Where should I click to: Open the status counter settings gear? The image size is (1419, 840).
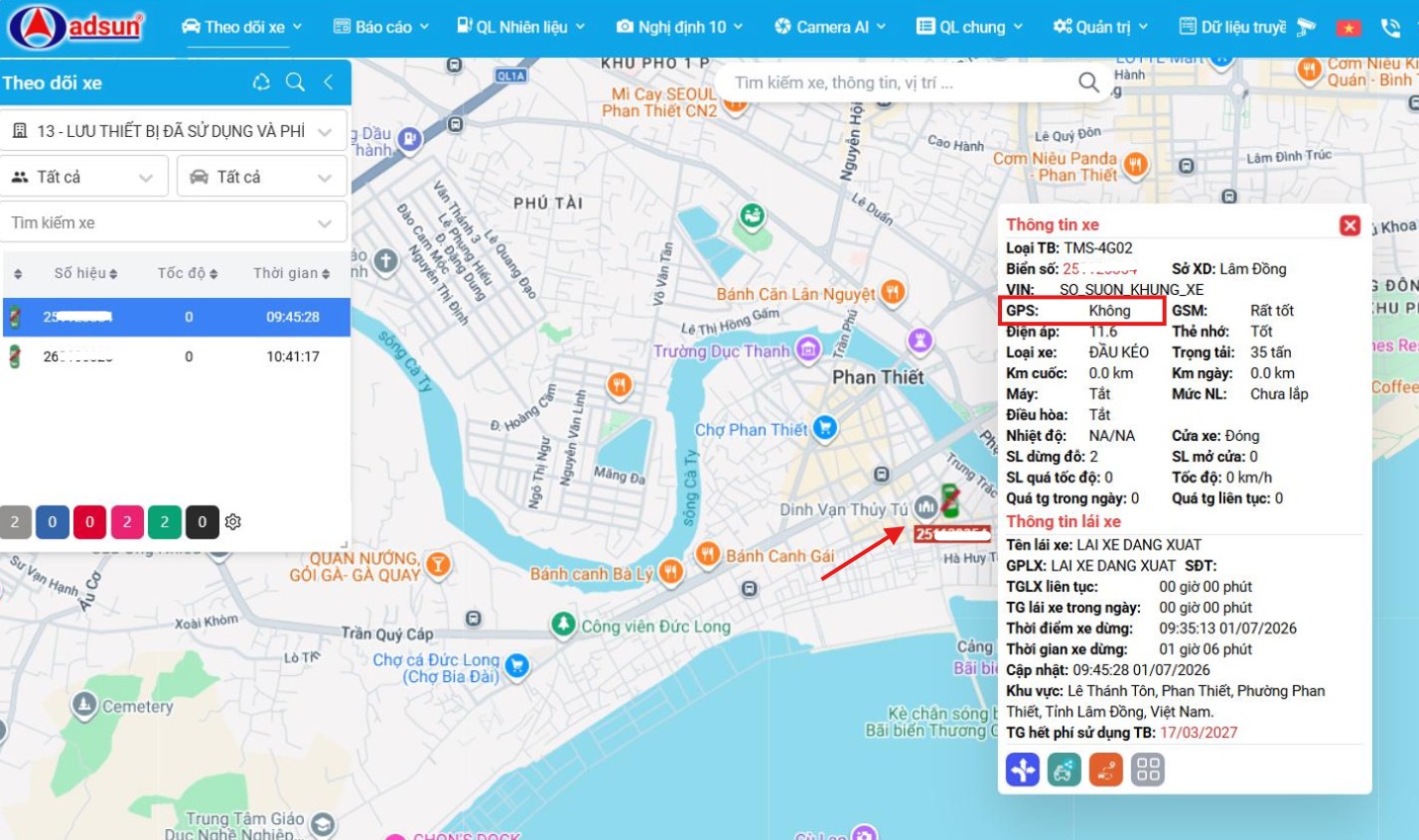click(233, 522)
